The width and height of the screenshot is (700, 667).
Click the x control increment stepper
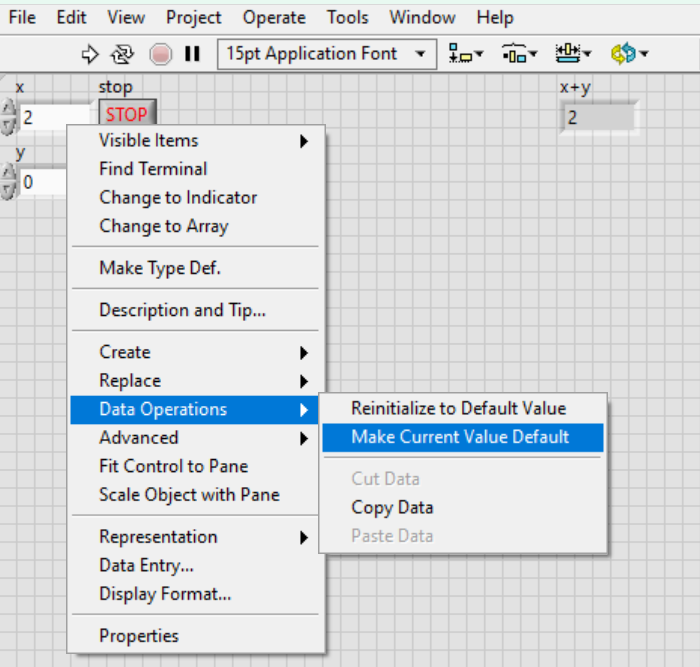(x=9, y=109)
